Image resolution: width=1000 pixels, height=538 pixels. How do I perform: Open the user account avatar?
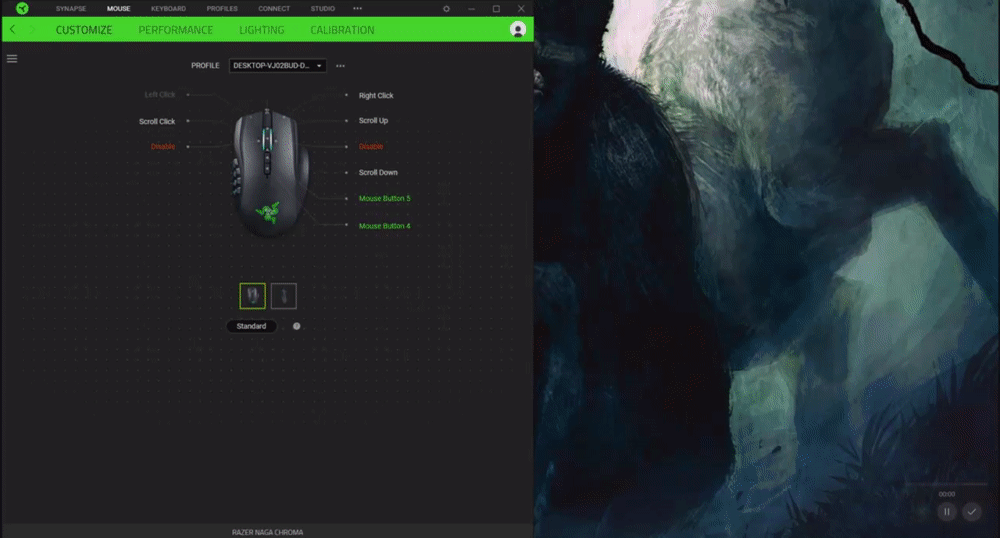518,29
